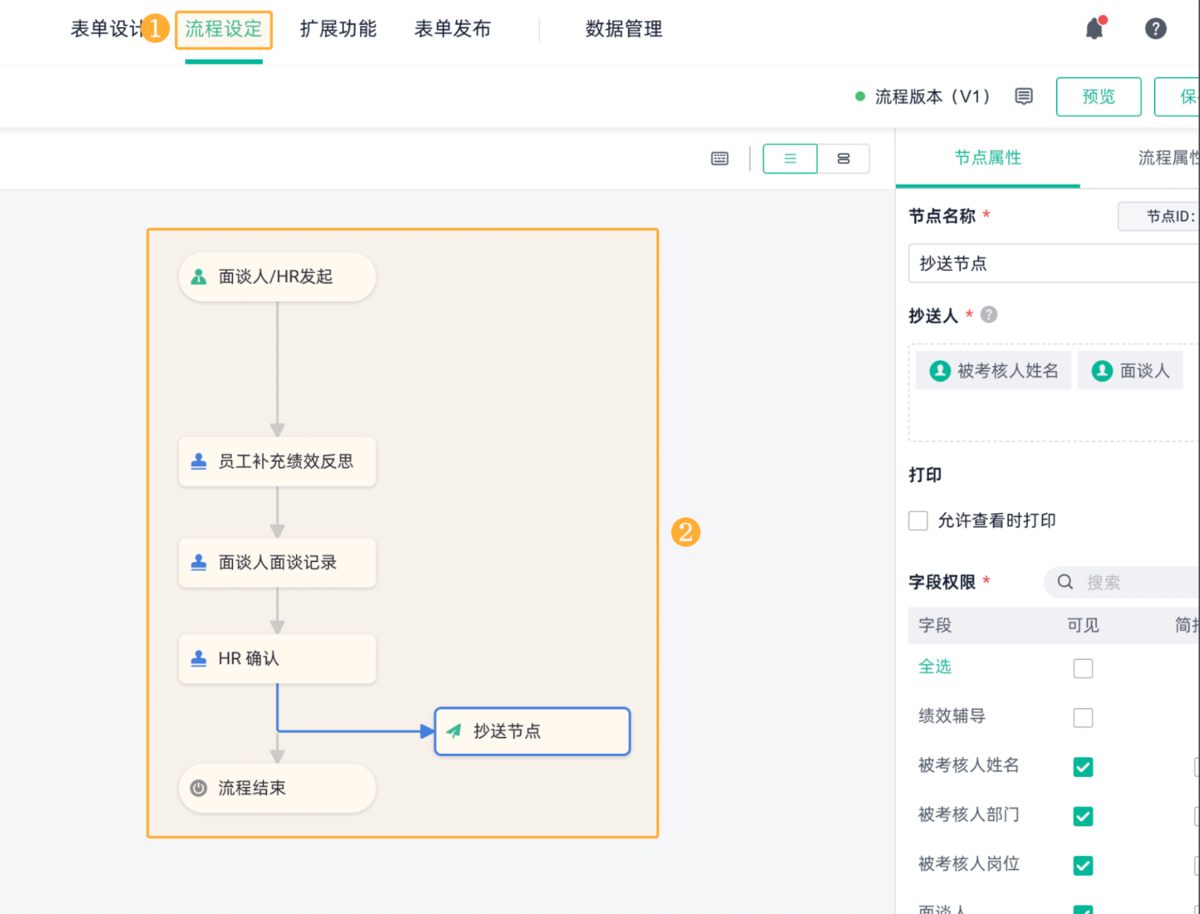Click the help icon beside 抄送人
1200x914 pixels.
coord(989,315)
